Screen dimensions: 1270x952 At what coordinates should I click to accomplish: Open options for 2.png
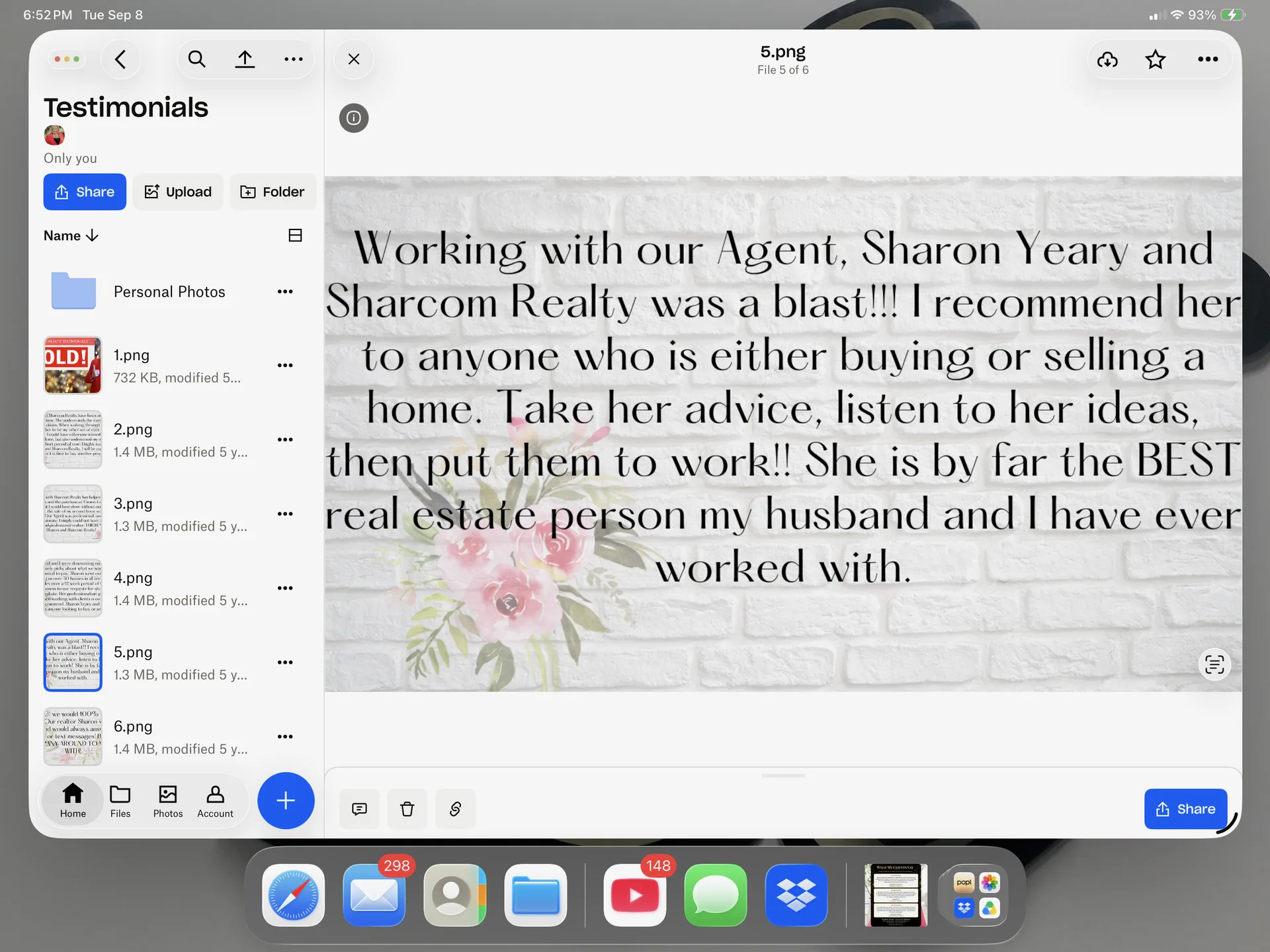click(285, 440)
